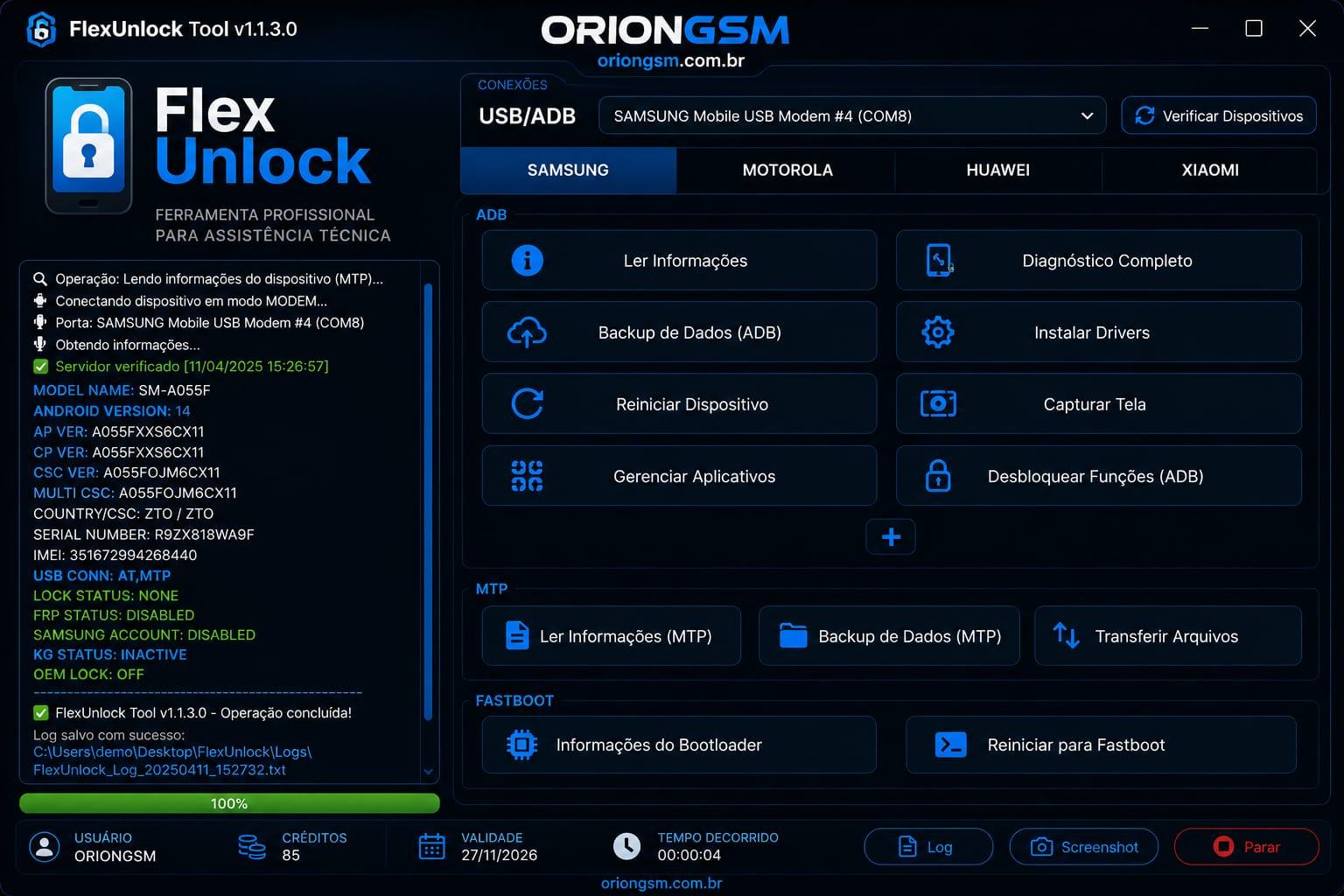Click the camera icon in the Screenshot button
Image resolution: width=1344 pixels, height=896 pixels.
pyautogui.click(x=1041, y=846)
